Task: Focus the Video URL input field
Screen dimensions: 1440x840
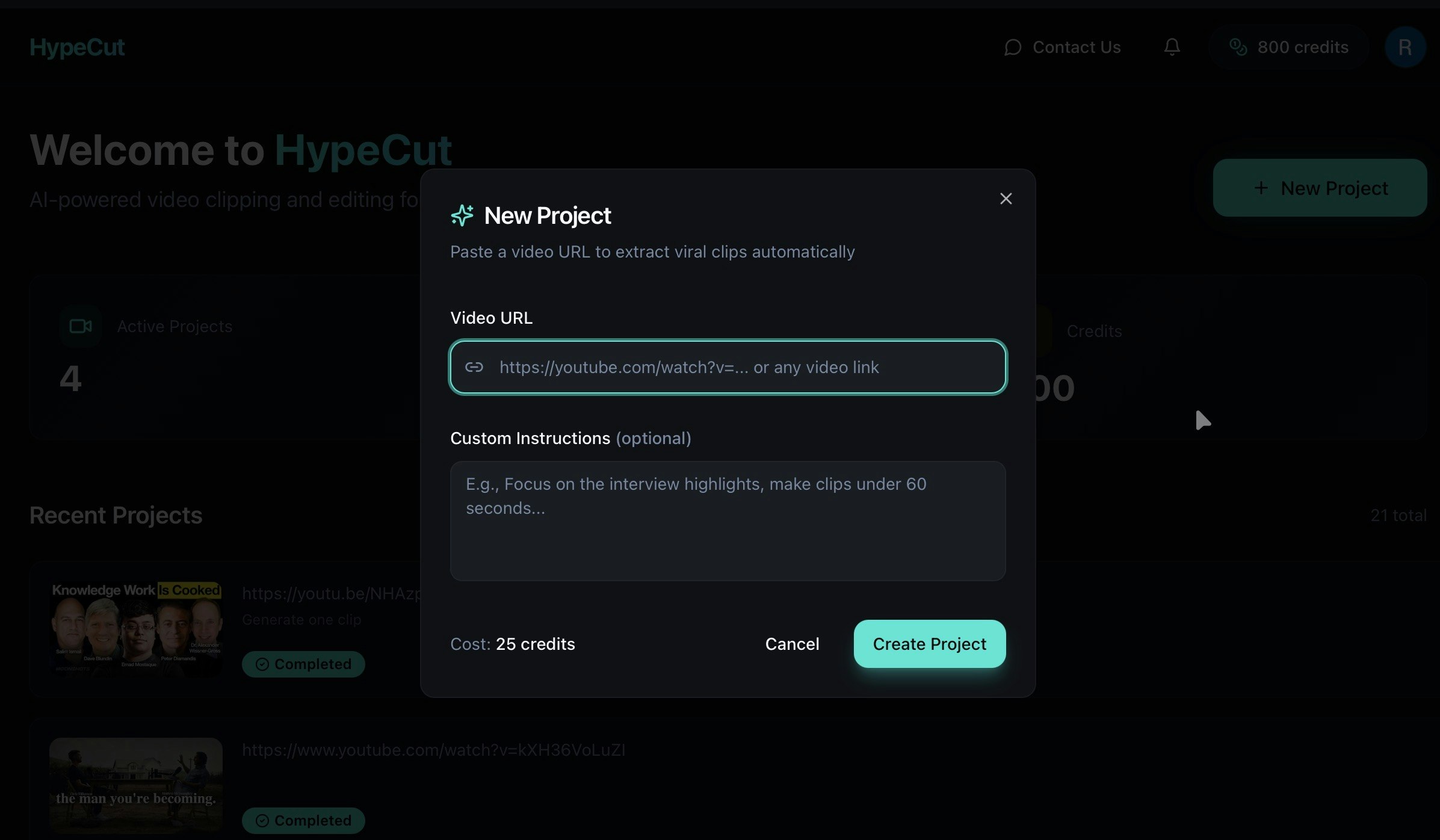Action: click(727, 367)
